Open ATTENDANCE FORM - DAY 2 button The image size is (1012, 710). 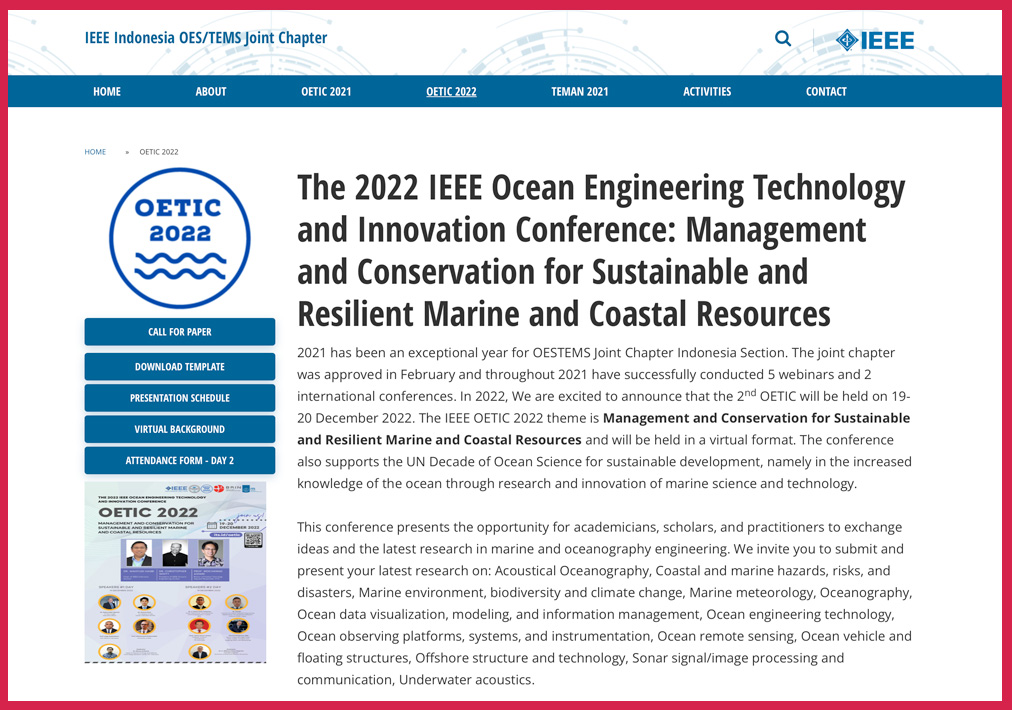tap(180, 461)
